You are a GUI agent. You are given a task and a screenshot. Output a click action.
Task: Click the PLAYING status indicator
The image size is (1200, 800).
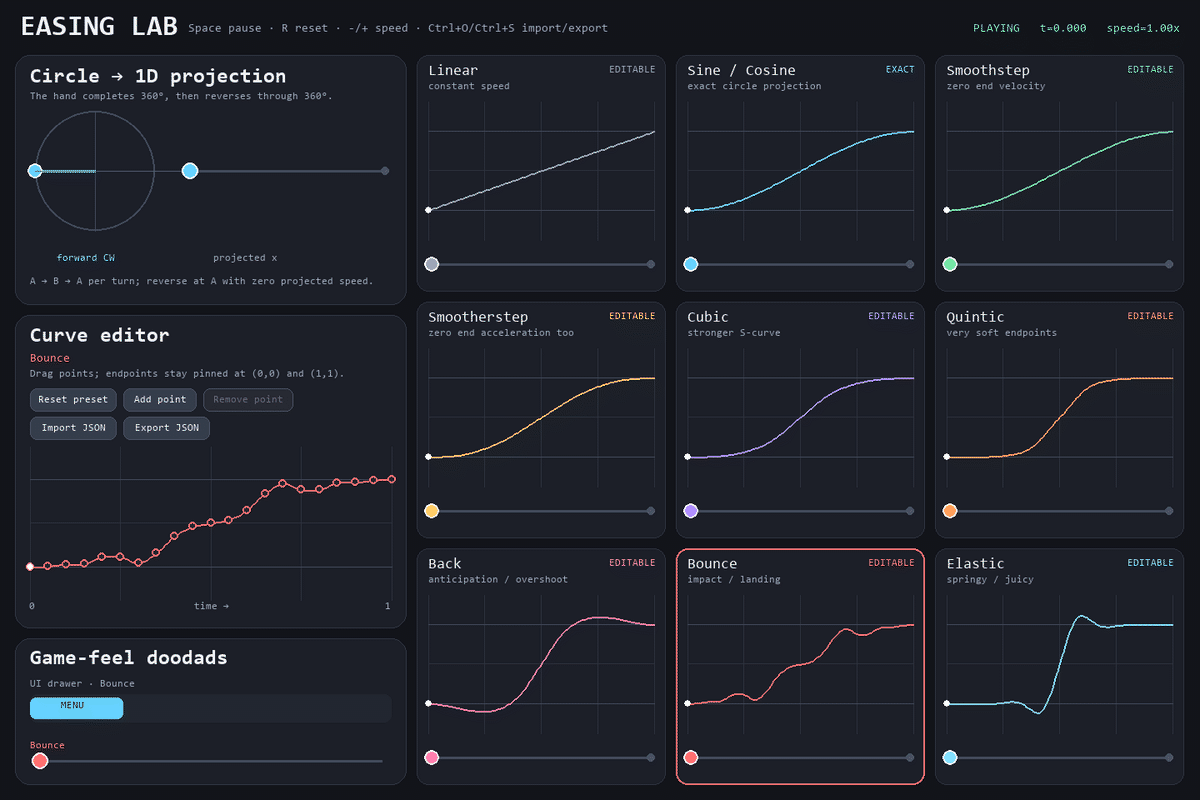[996, 28]
